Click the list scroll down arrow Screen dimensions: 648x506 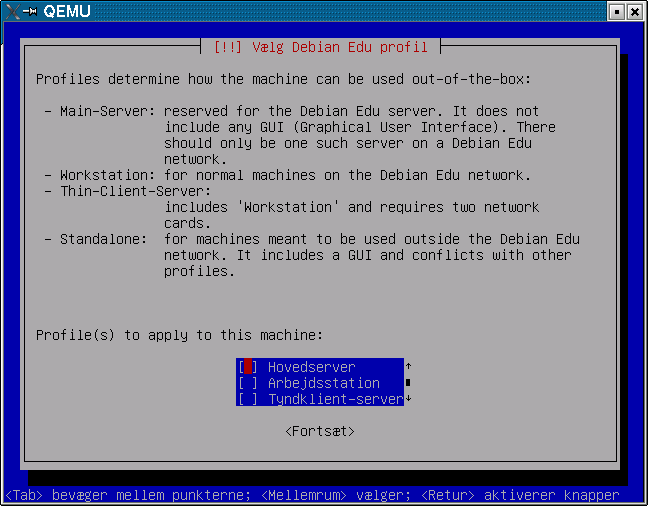click(408, 399)
